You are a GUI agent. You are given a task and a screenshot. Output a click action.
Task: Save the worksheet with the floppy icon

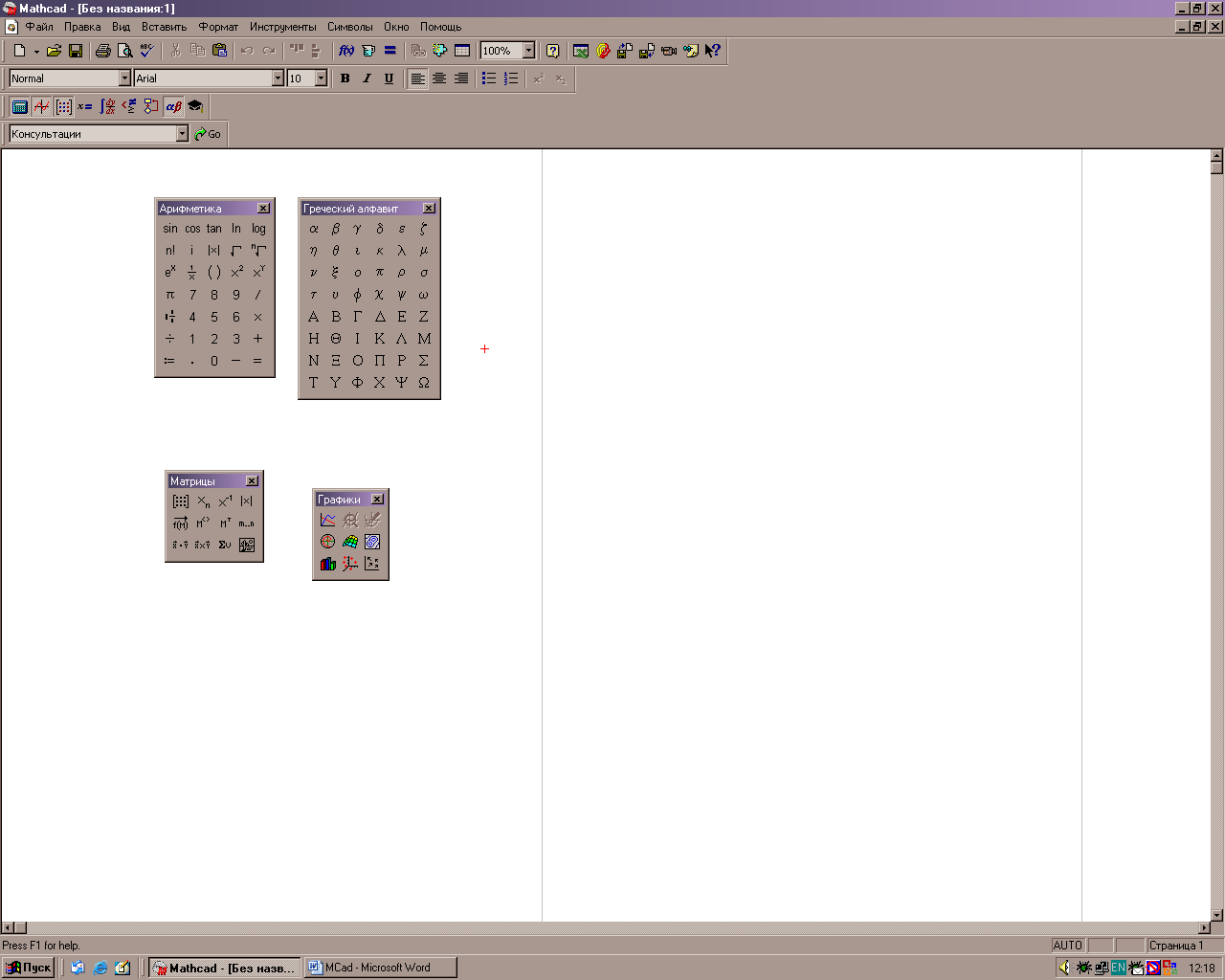pyautogui.click(x=76, y=51)
